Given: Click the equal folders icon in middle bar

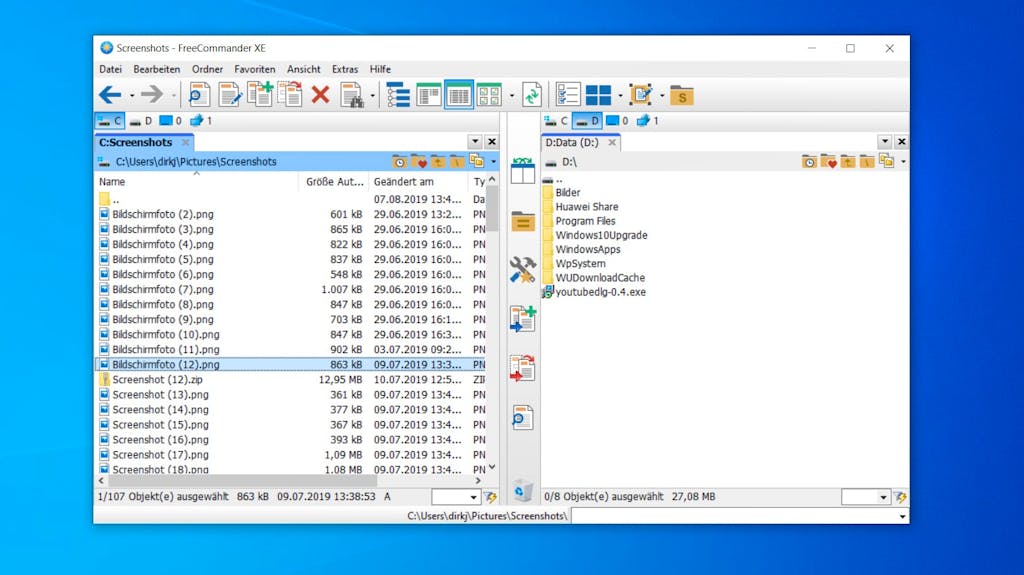Looking at the screenshot, I should (522, 222).
